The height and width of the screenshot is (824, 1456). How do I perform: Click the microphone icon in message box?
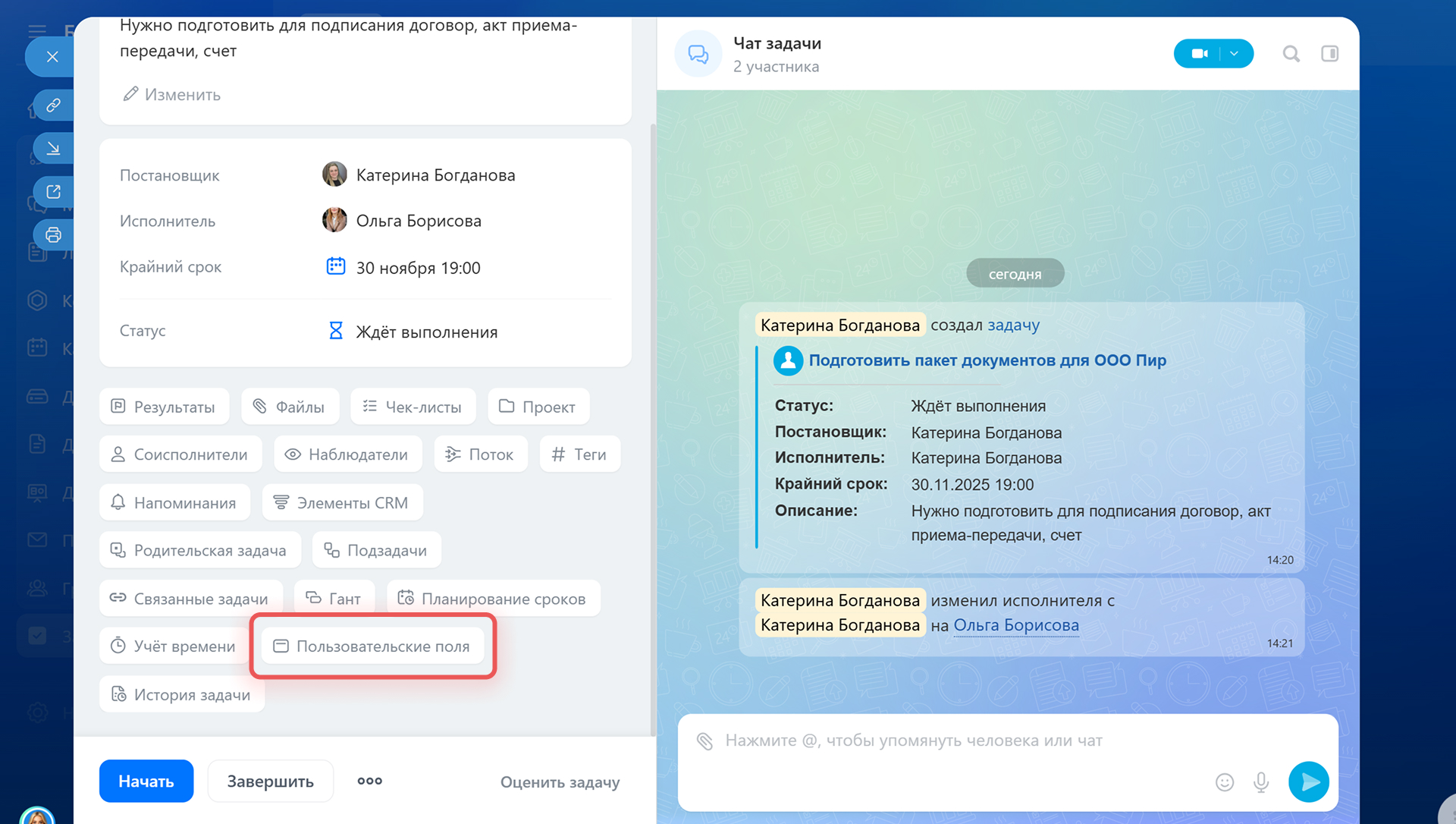[1261, 782]
